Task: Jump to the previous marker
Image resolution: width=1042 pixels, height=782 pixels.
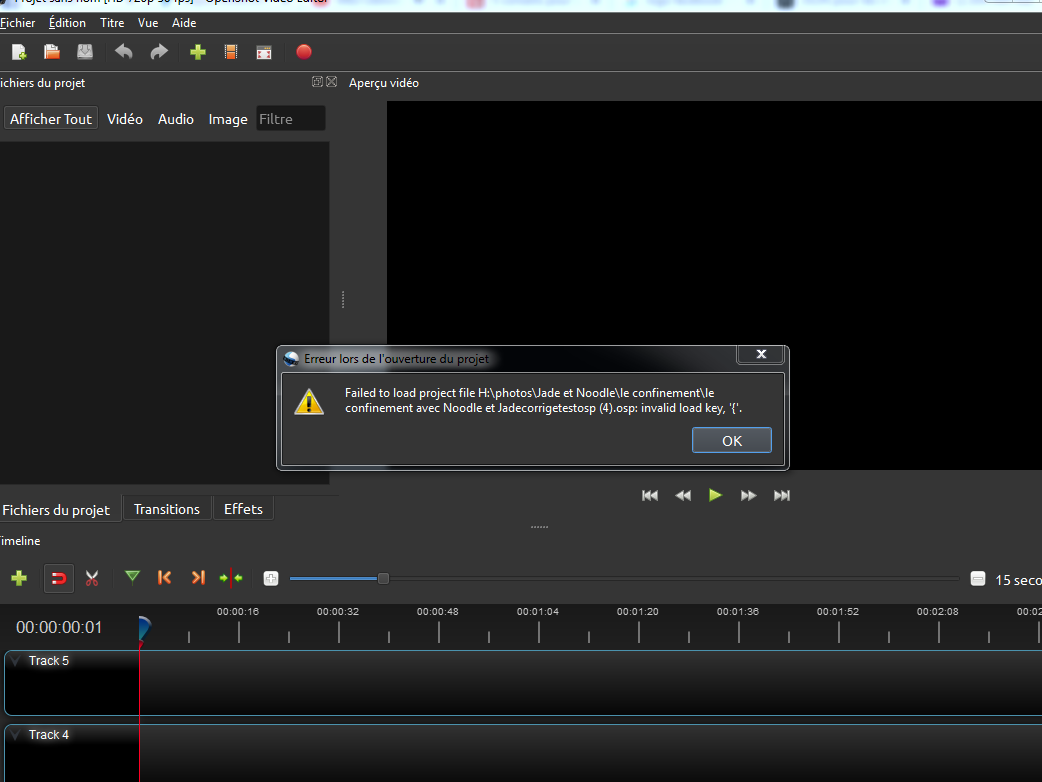Action: pos(165,577)
